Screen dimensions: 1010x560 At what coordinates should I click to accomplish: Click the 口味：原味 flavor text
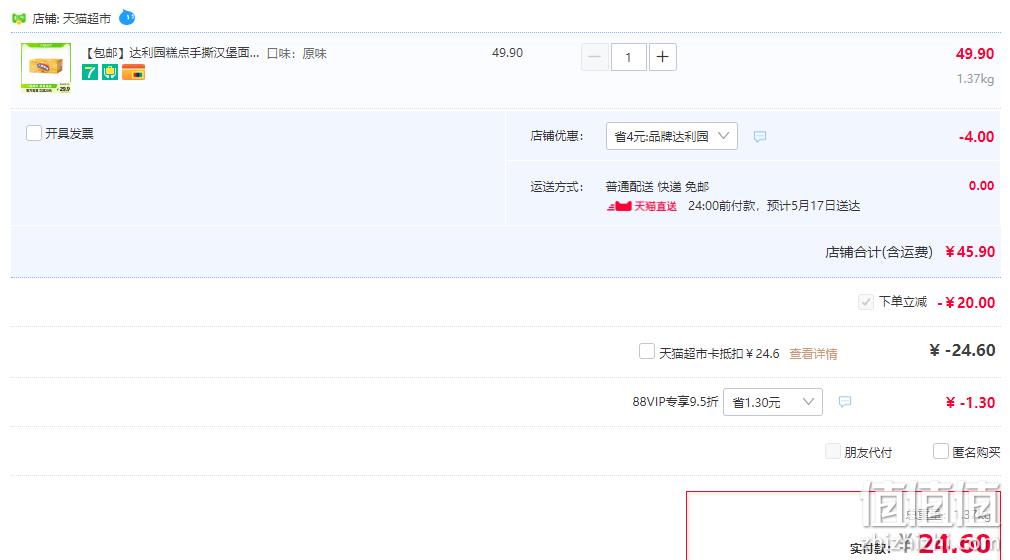297,53
